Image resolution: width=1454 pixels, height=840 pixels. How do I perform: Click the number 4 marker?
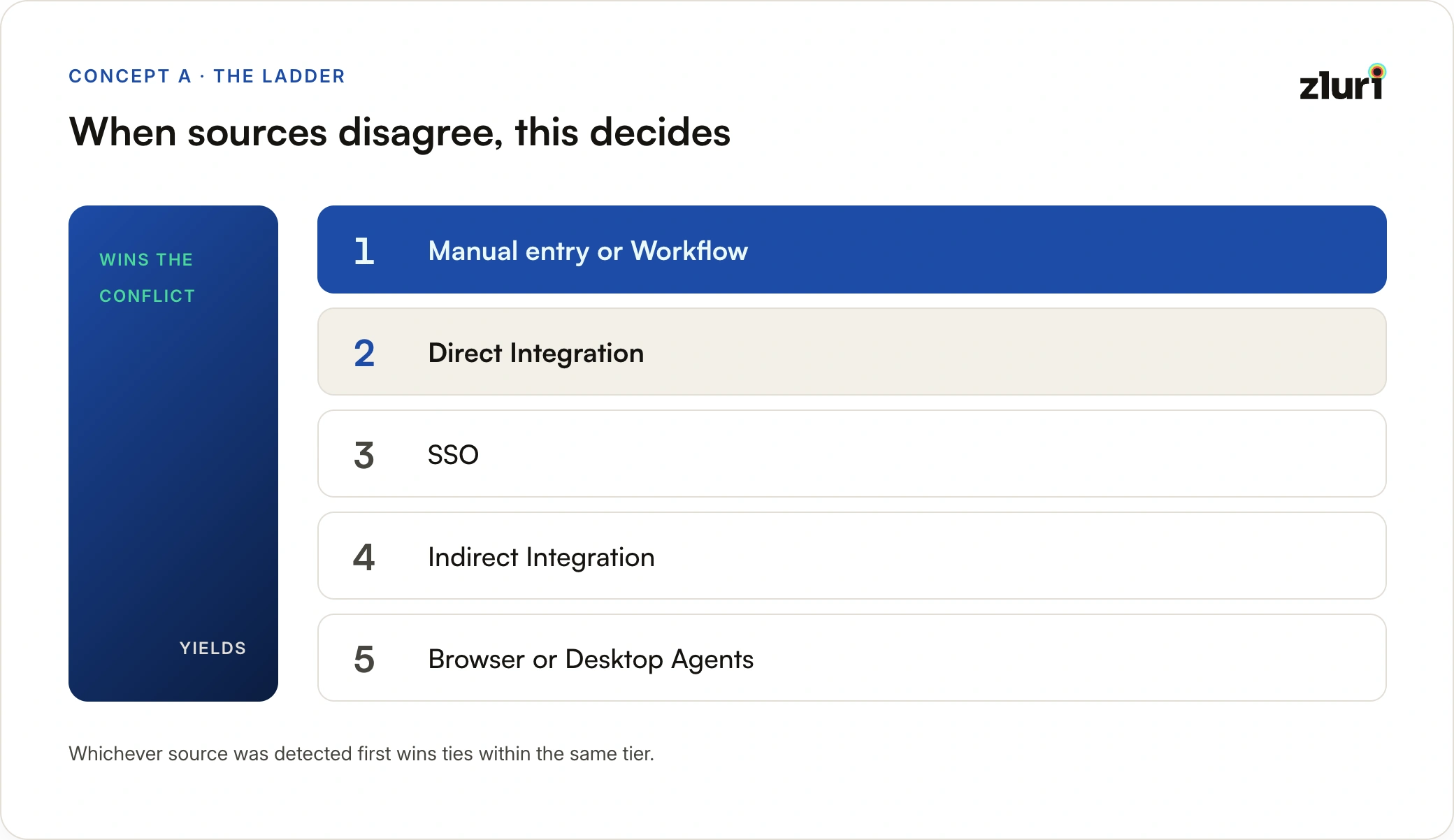(x=364, y=557)
